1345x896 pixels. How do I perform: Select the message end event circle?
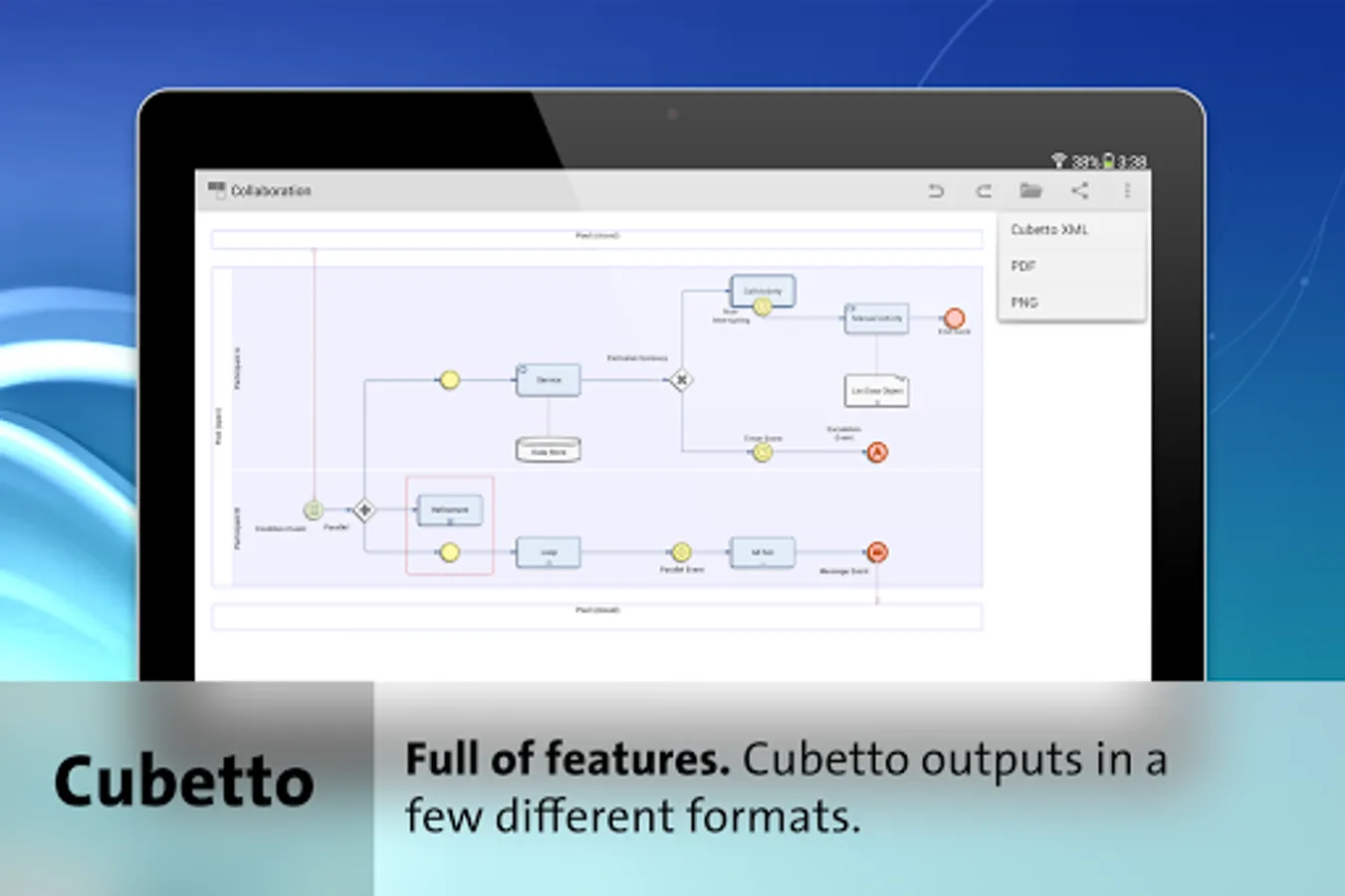click(x=877, y=552)
